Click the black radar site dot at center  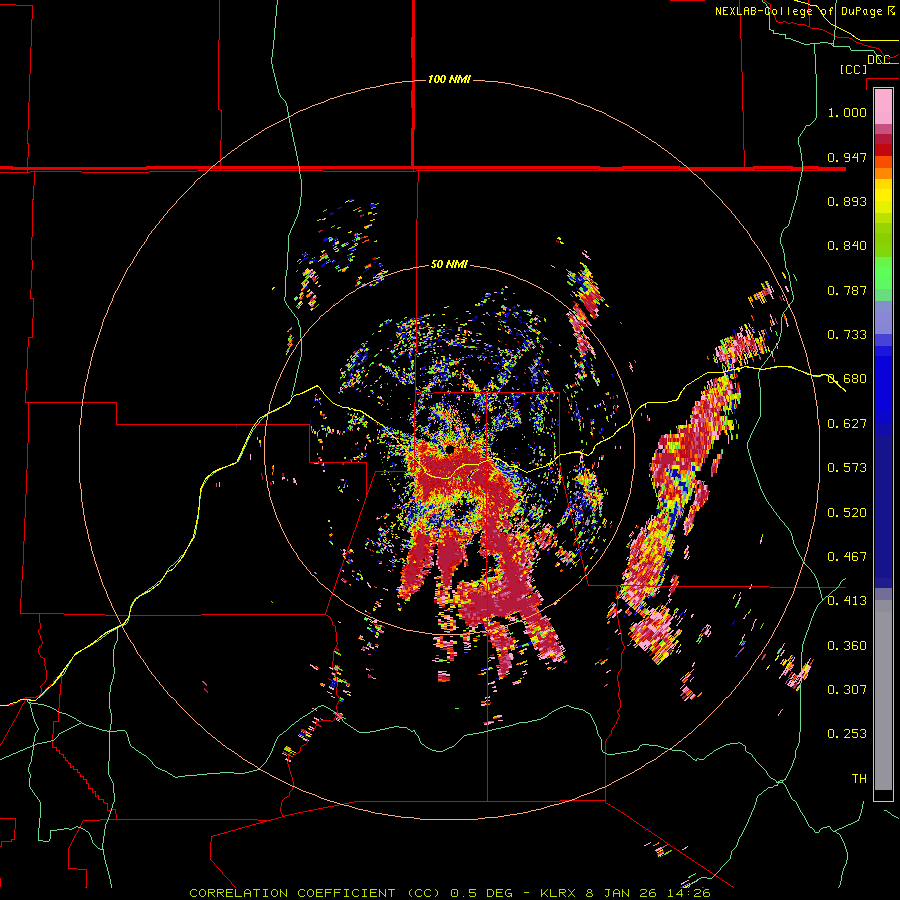pos(449,449)
